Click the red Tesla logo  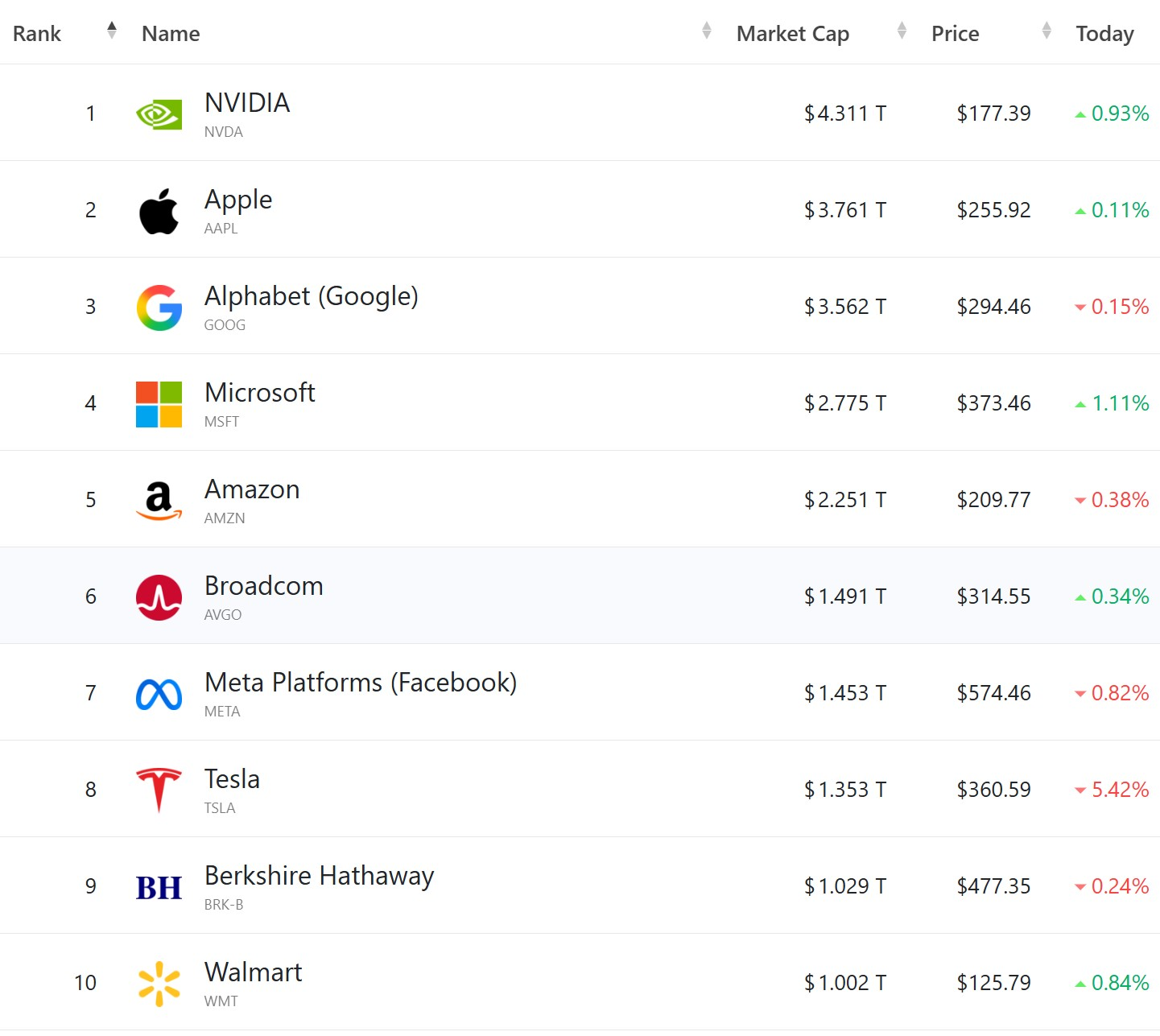tap(159, 790)
